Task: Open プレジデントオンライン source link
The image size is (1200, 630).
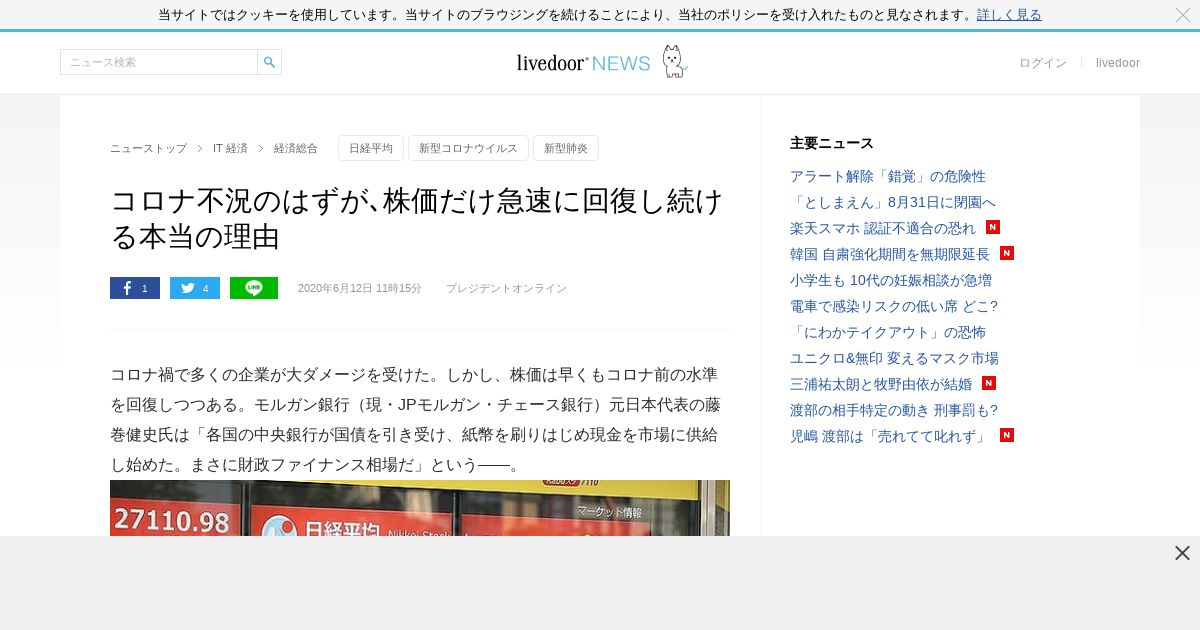Action: point(506,288)
